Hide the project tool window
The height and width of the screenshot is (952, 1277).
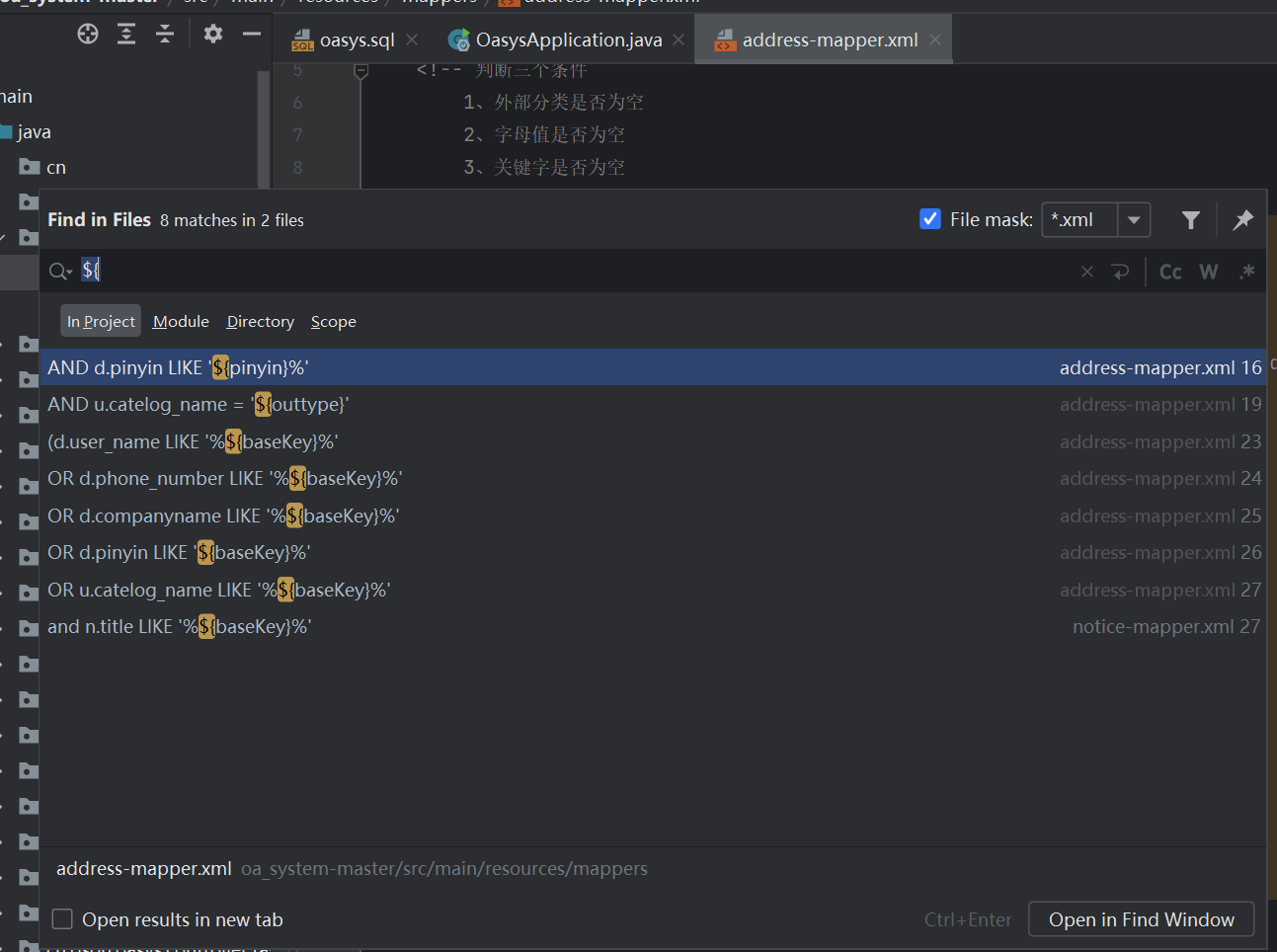coord(252,35)
